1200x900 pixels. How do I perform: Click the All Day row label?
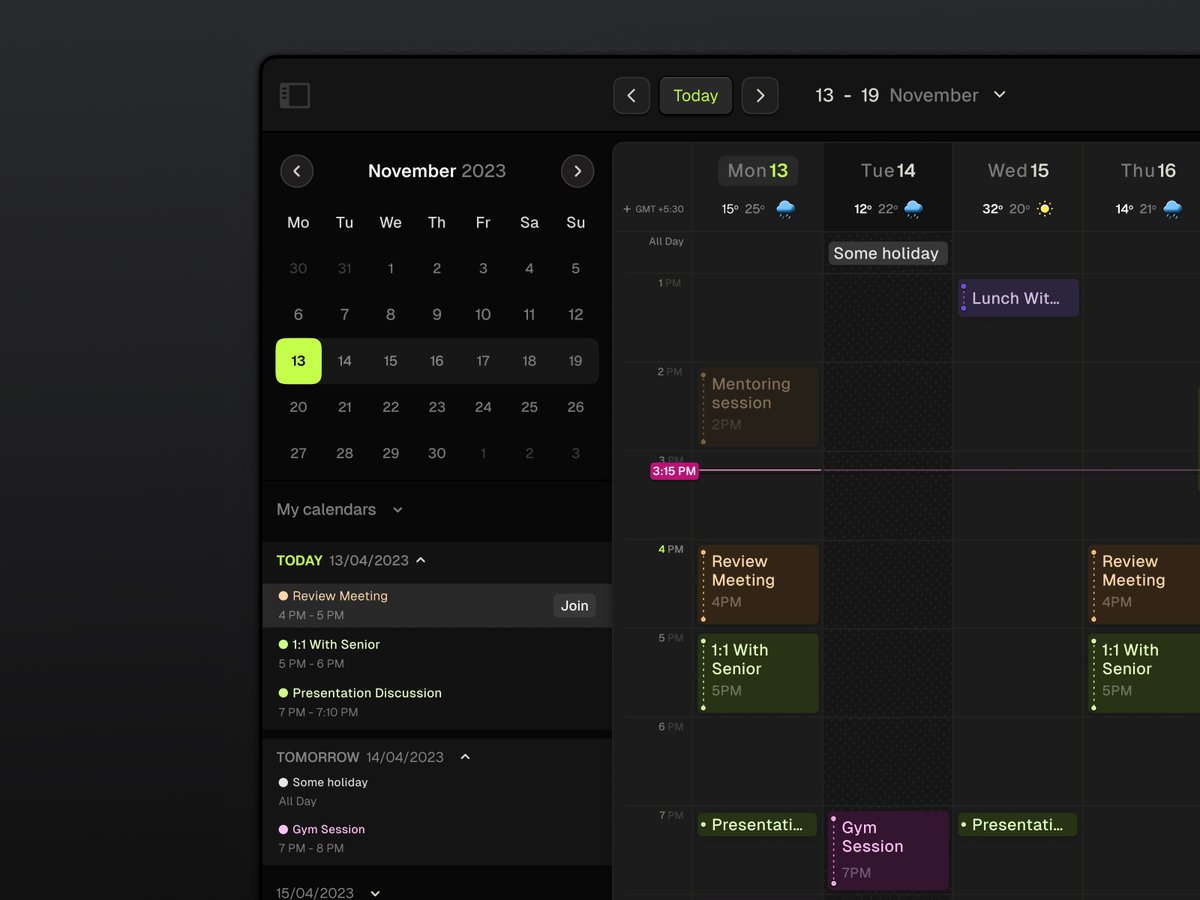[x=666, y=242]
